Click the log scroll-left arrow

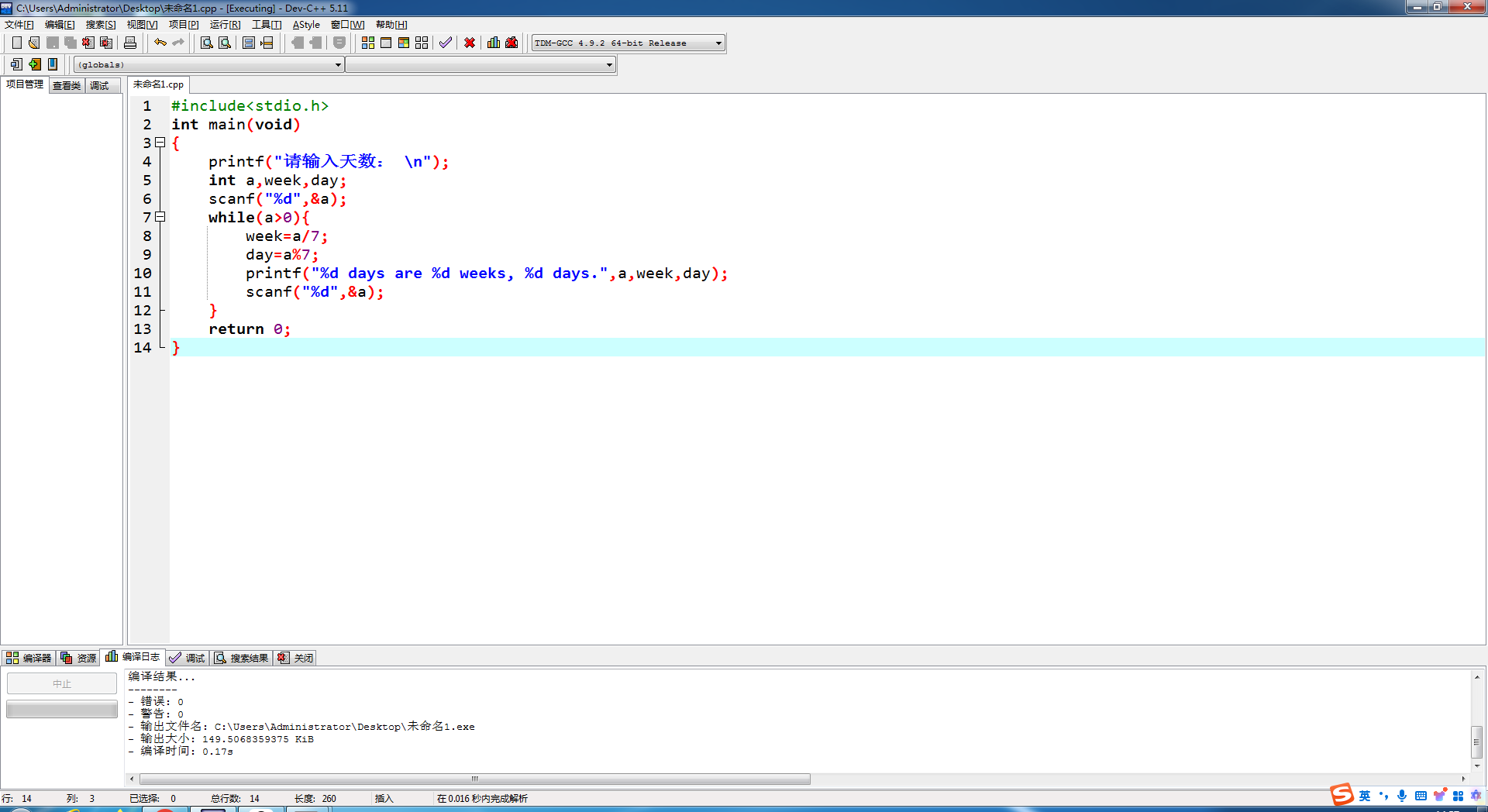[x=132, y=779]
